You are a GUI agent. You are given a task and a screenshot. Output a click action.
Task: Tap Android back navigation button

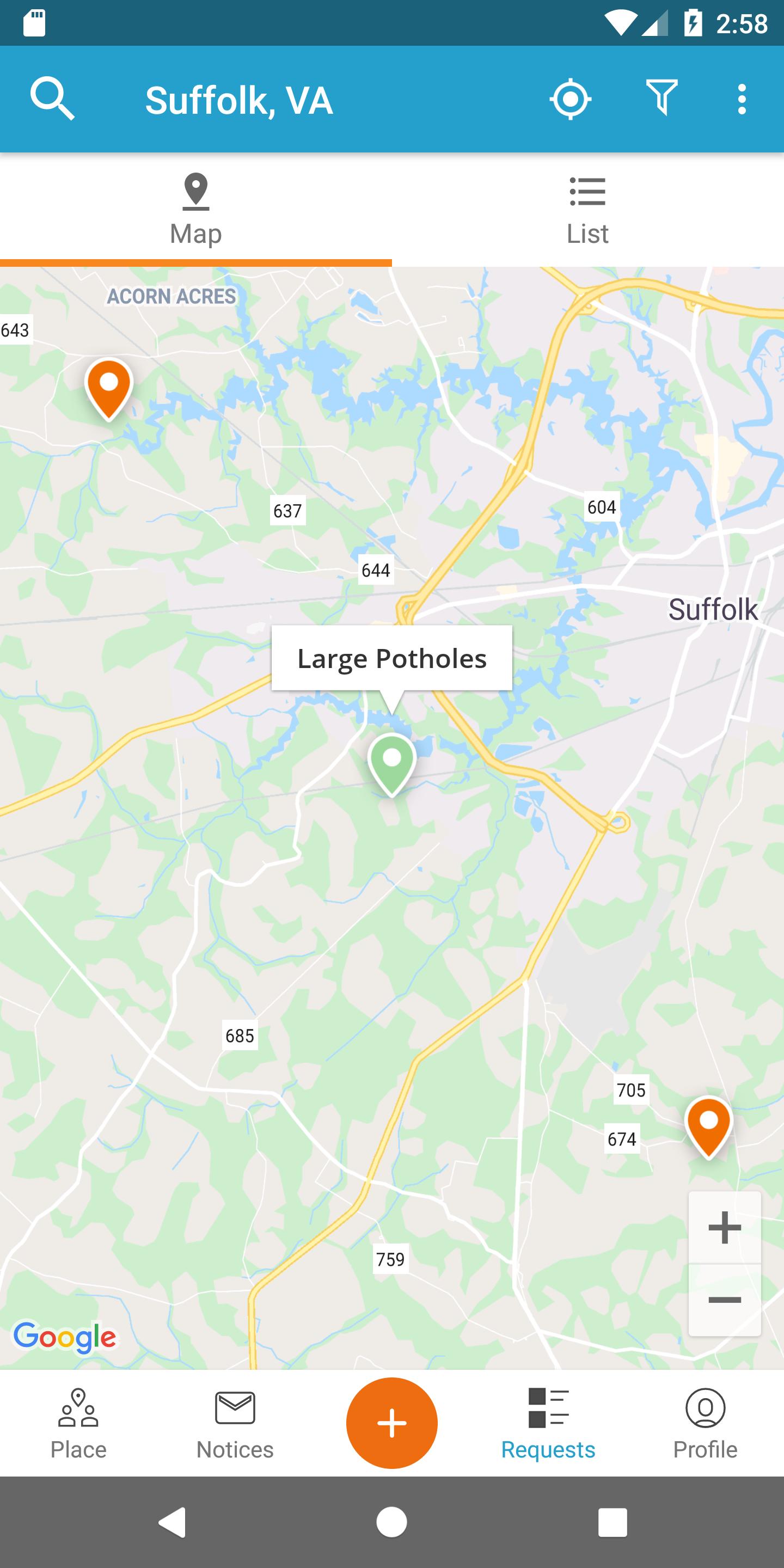tap(172, 1522)
